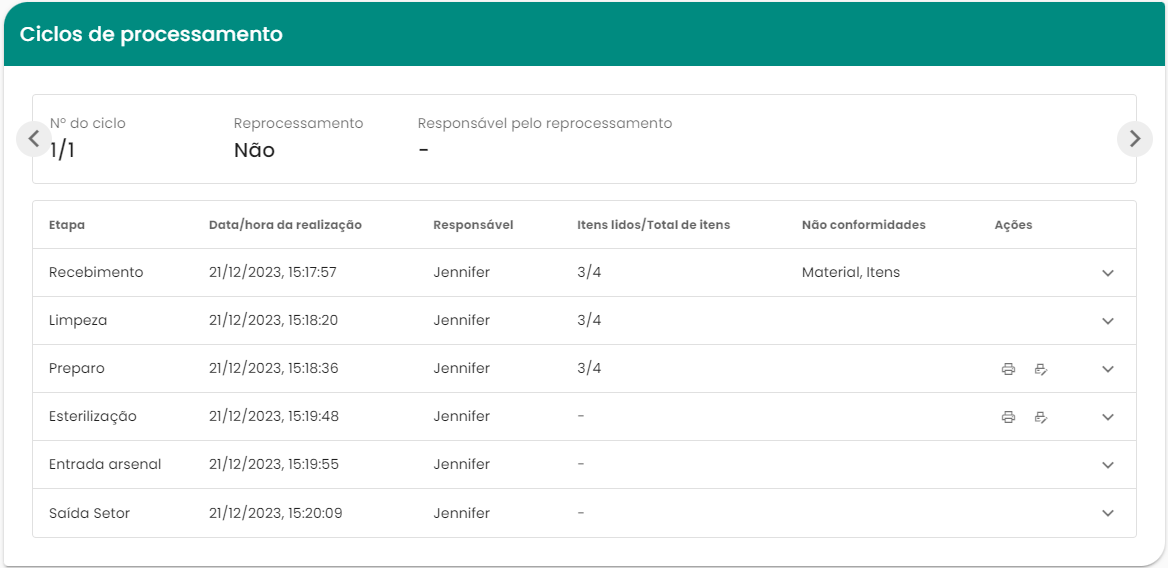Click the Saída Setor step name
Image resolution: width=1168 pixels, height=568 pixels.
[x=89, y=513]
